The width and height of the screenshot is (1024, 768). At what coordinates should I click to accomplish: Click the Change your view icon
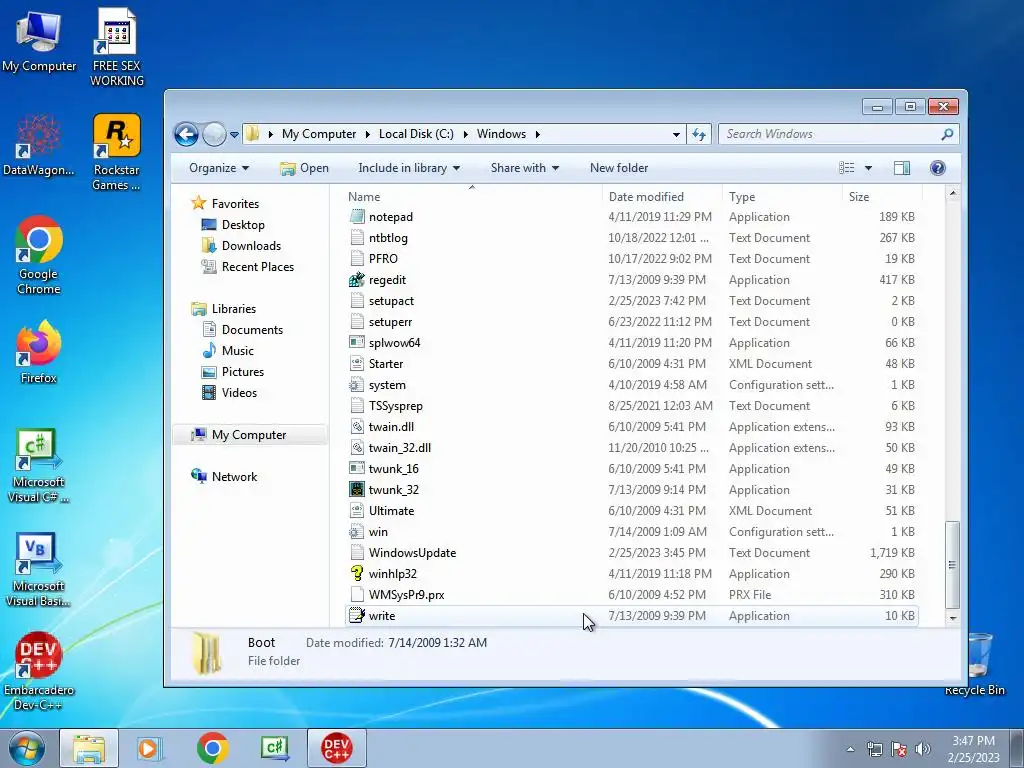pos(846,168)
